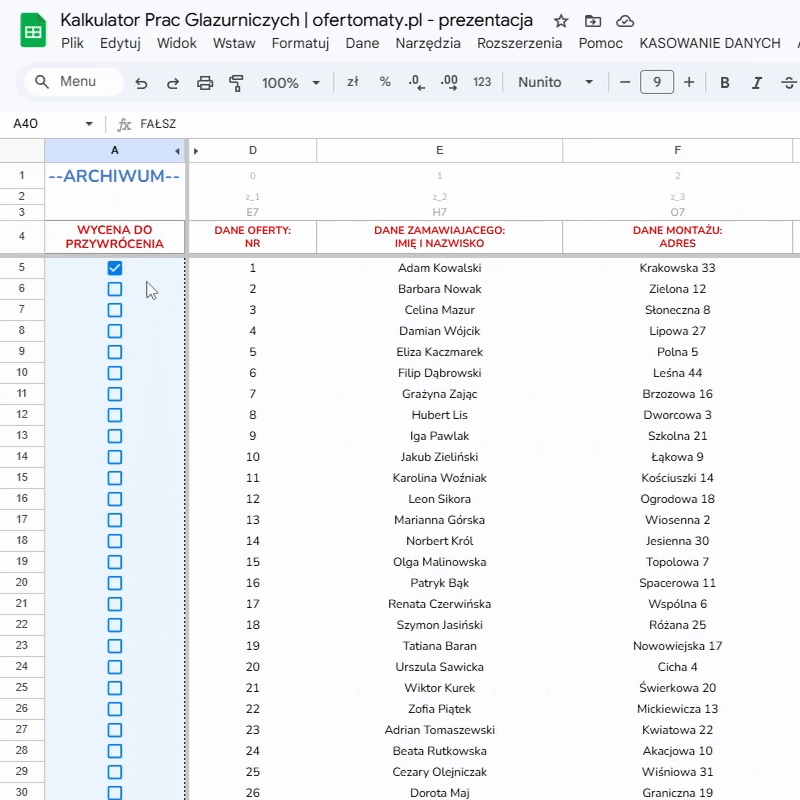Image resolution: width=800 pixels, height=800 pixels.
Task: Tick the checkbox for Jakub Zieliński row
Action: point(115,457)
